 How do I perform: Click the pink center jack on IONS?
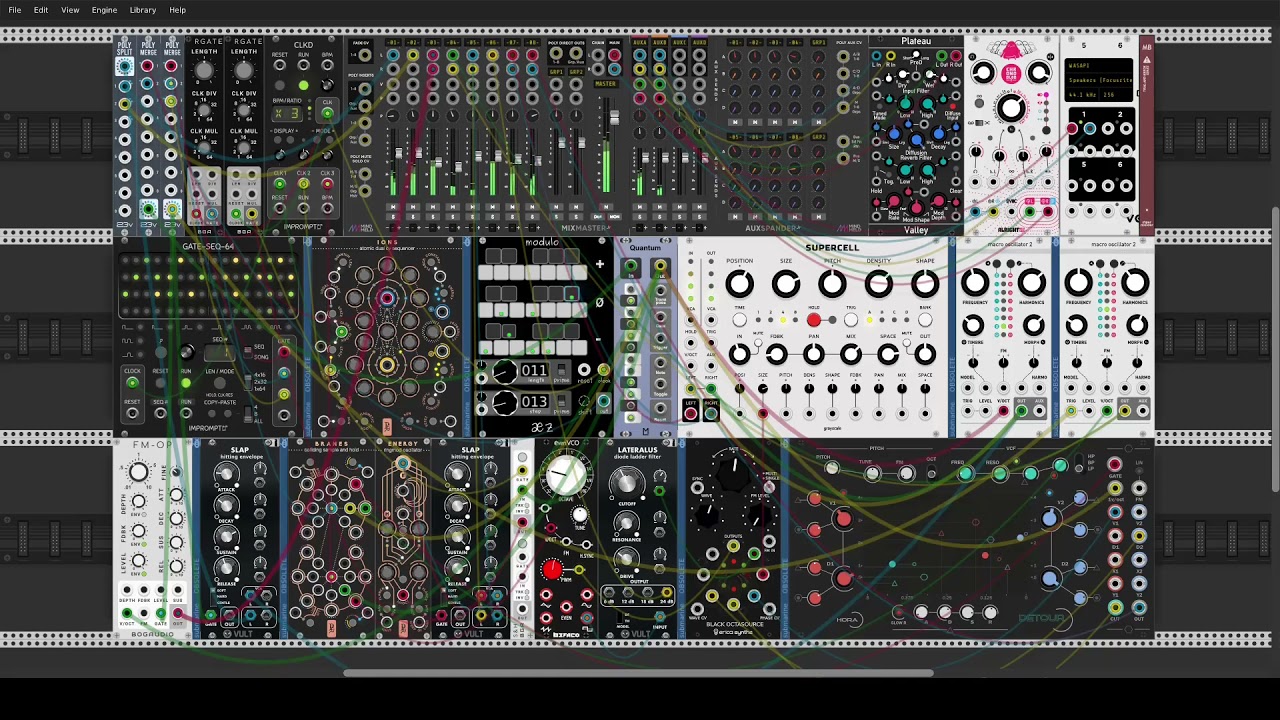[387, 298]
